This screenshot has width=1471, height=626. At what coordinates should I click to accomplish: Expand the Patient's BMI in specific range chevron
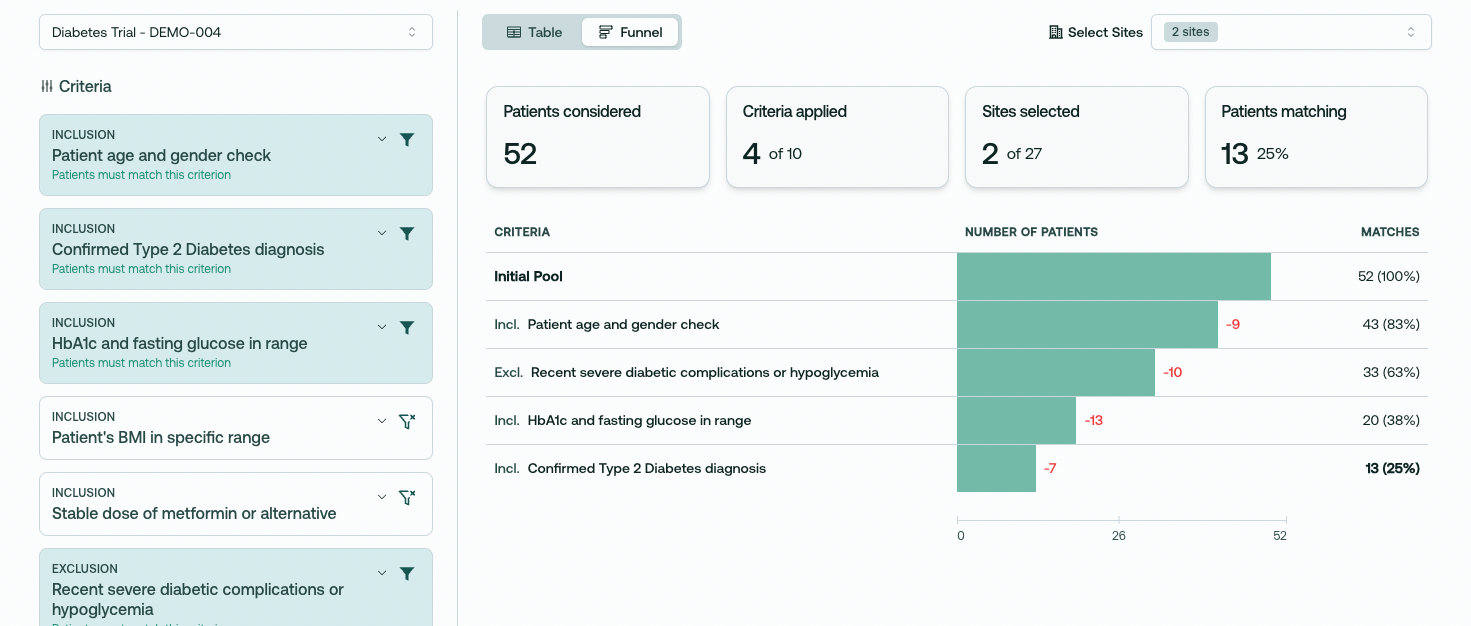382,422
